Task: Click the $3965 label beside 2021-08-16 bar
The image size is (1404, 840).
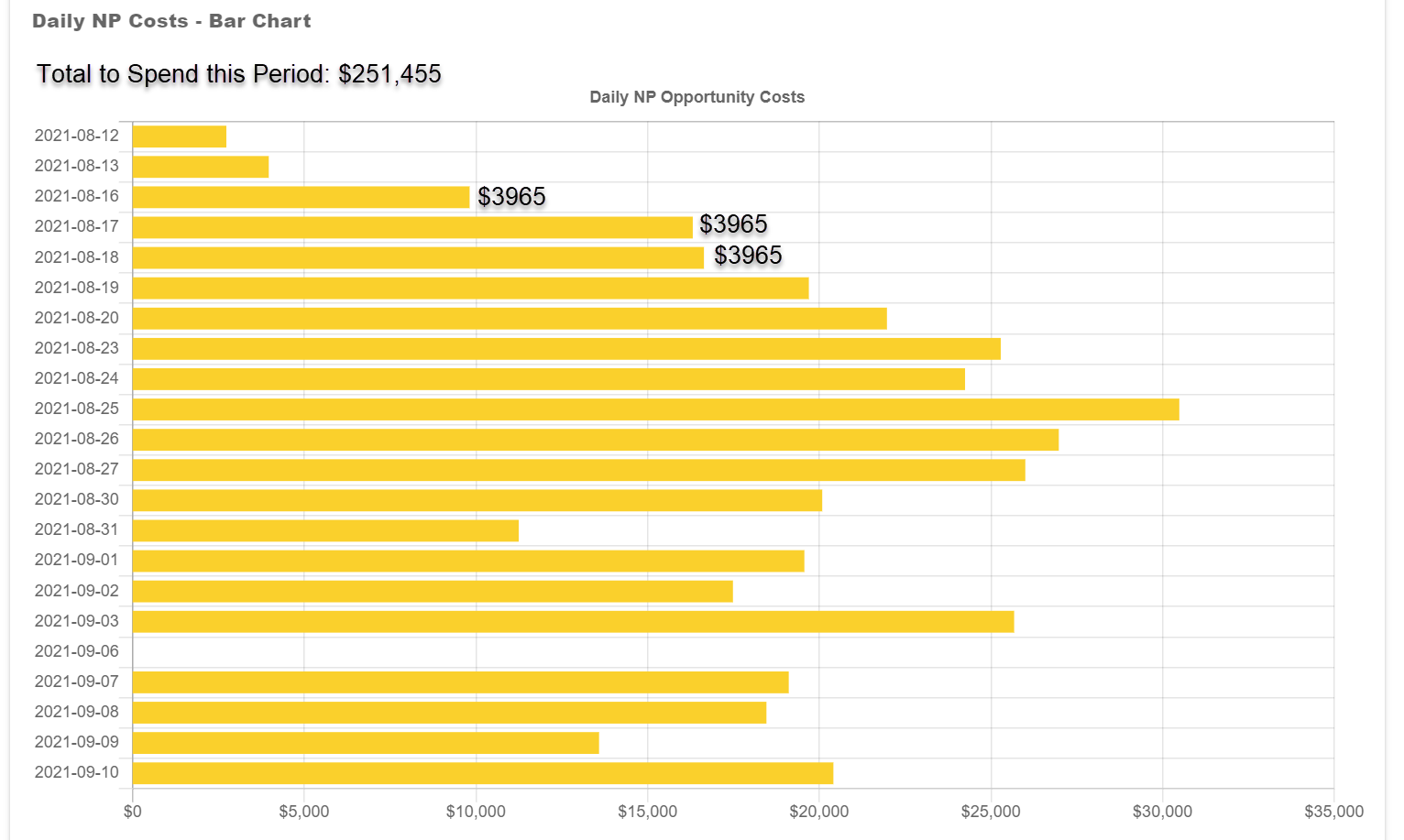Action: [511, 197]
